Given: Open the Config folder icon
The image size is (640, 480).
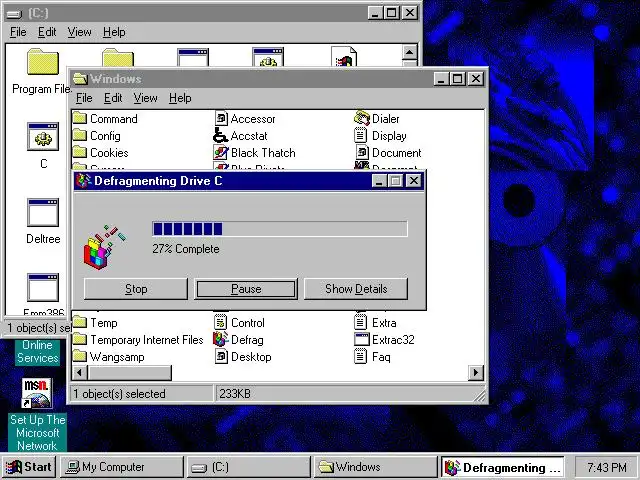Looking at the screenshot, I should pos(80,136).
